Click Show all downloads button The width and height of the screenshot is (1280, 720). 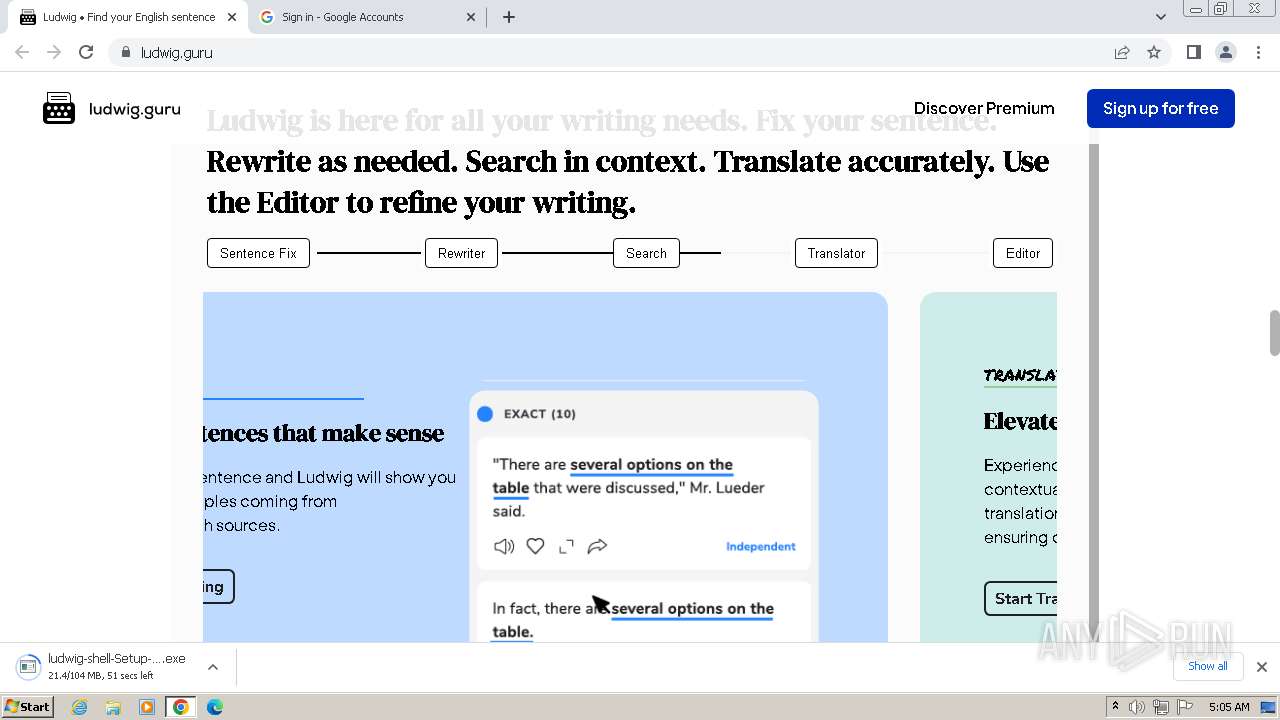tap(1207, 666)
